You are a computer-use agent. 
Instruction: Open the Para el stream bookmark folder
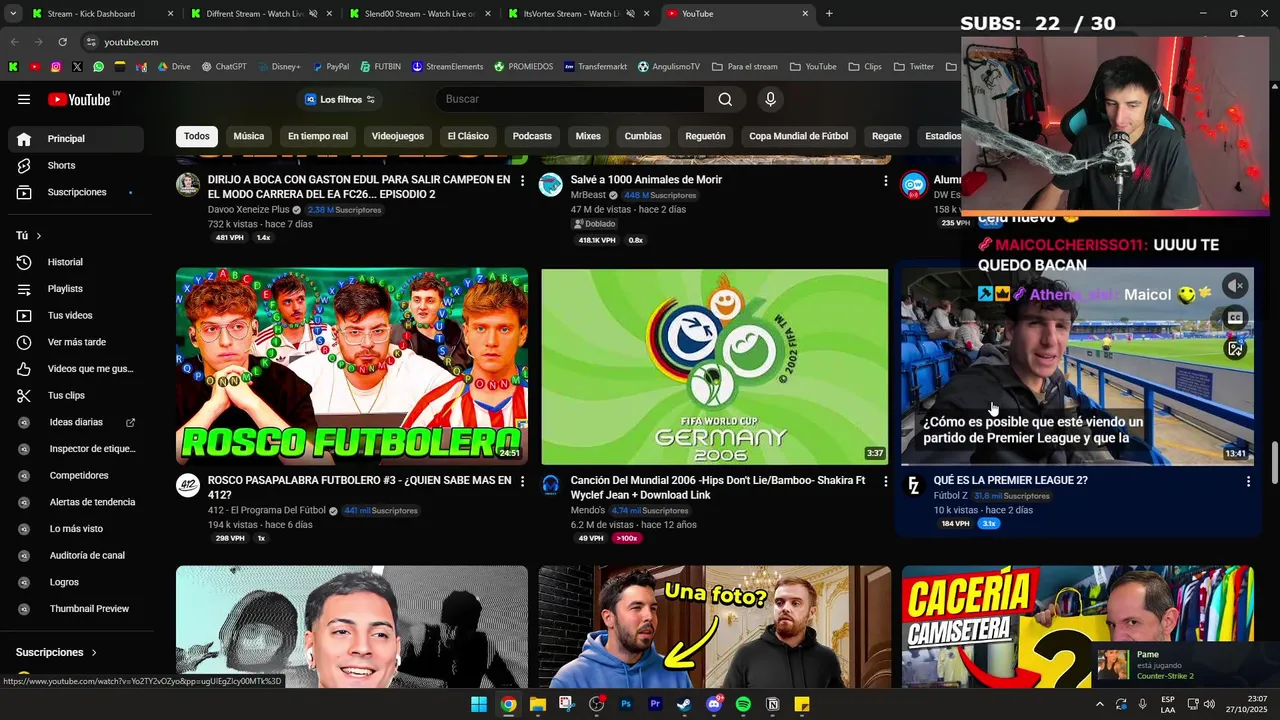pyautogui.click(x=744, y=67)
